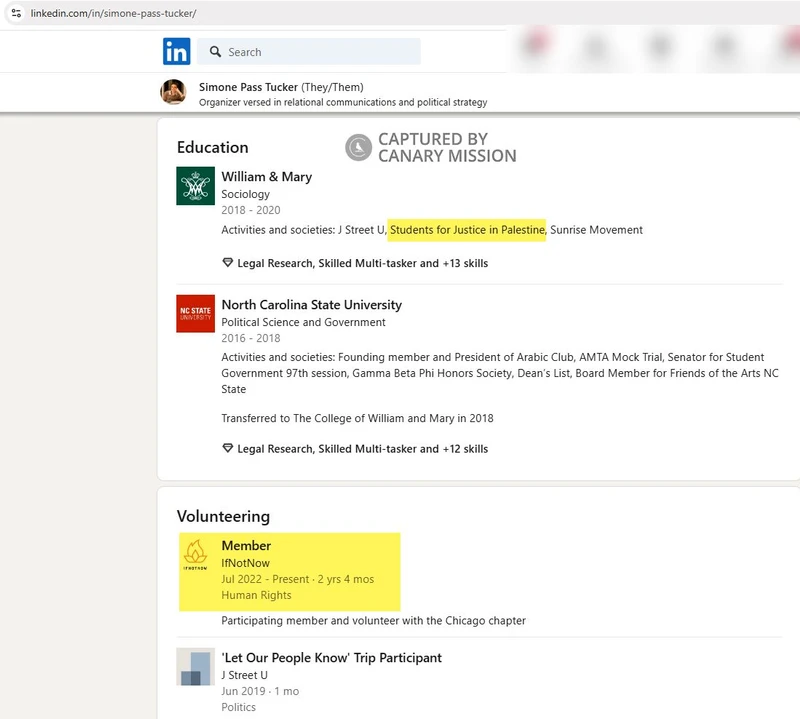
Task: Click the NC State University logo
Action: tap(195, 313)
